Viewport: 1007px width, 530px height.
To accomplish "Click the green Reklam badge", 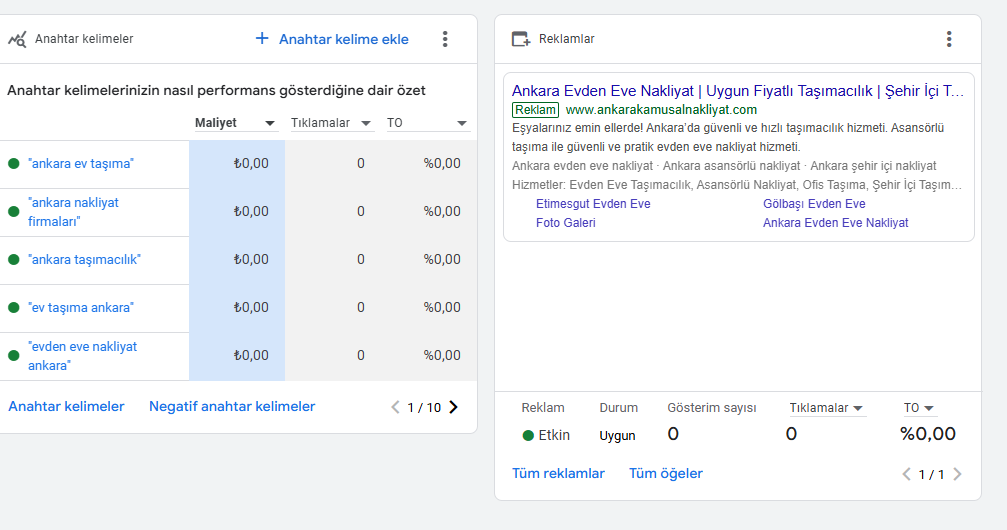I will (x=536, y=110).
